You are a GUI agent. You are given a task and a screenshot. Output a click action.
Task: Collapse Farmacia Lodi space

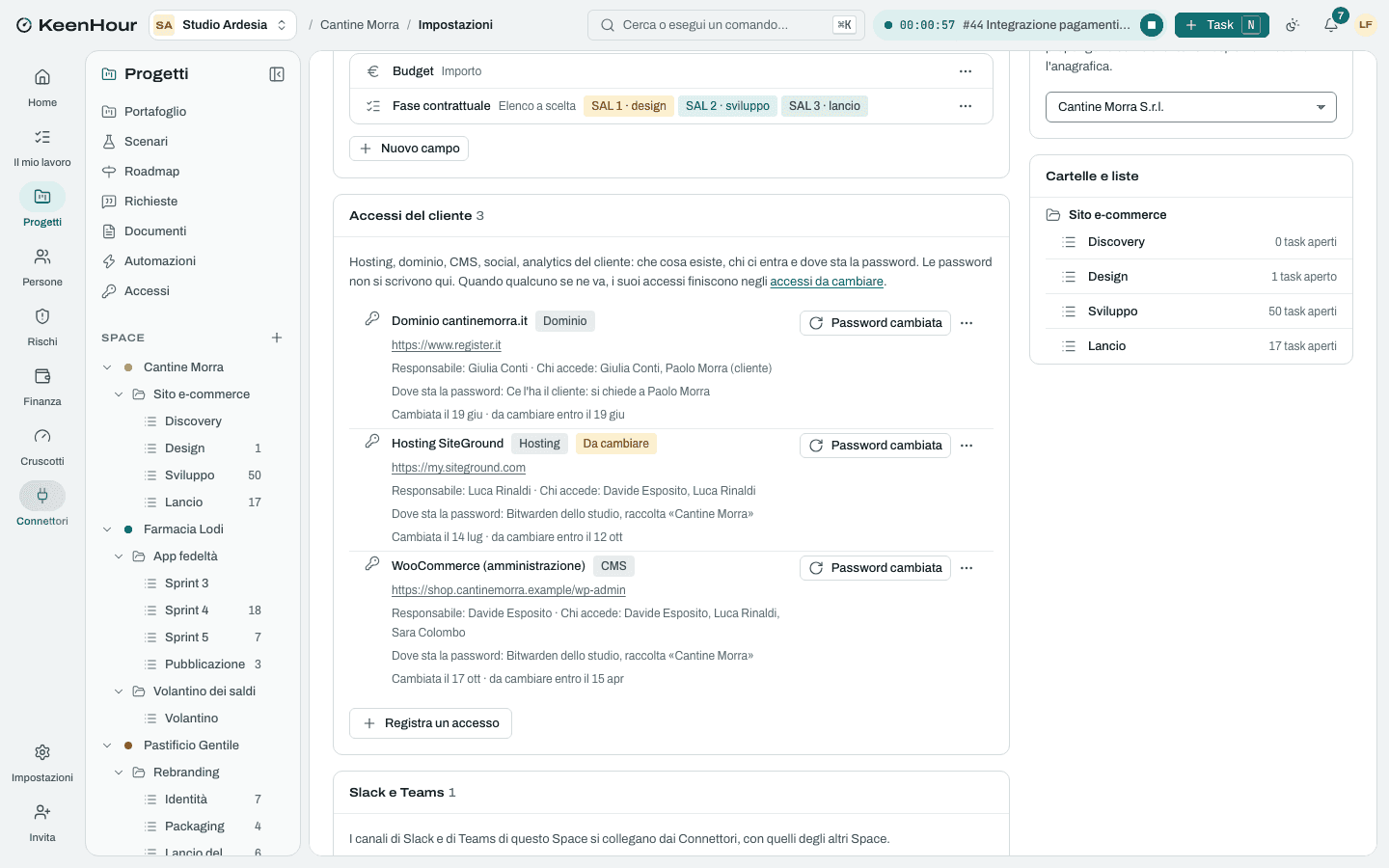point(107,529)
